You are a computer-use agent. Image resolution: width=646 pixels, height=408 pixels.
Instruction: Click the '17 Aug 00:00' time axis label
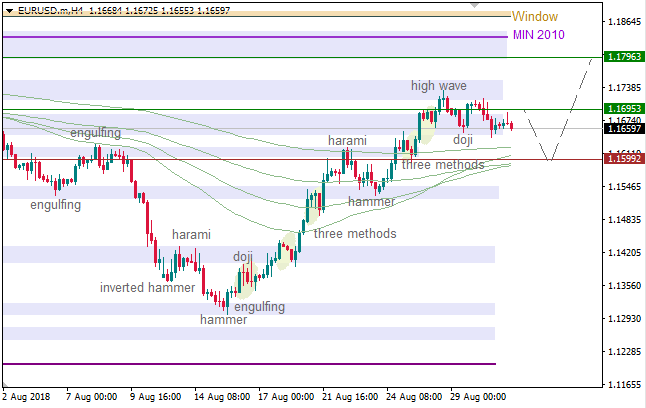(287, 395)
